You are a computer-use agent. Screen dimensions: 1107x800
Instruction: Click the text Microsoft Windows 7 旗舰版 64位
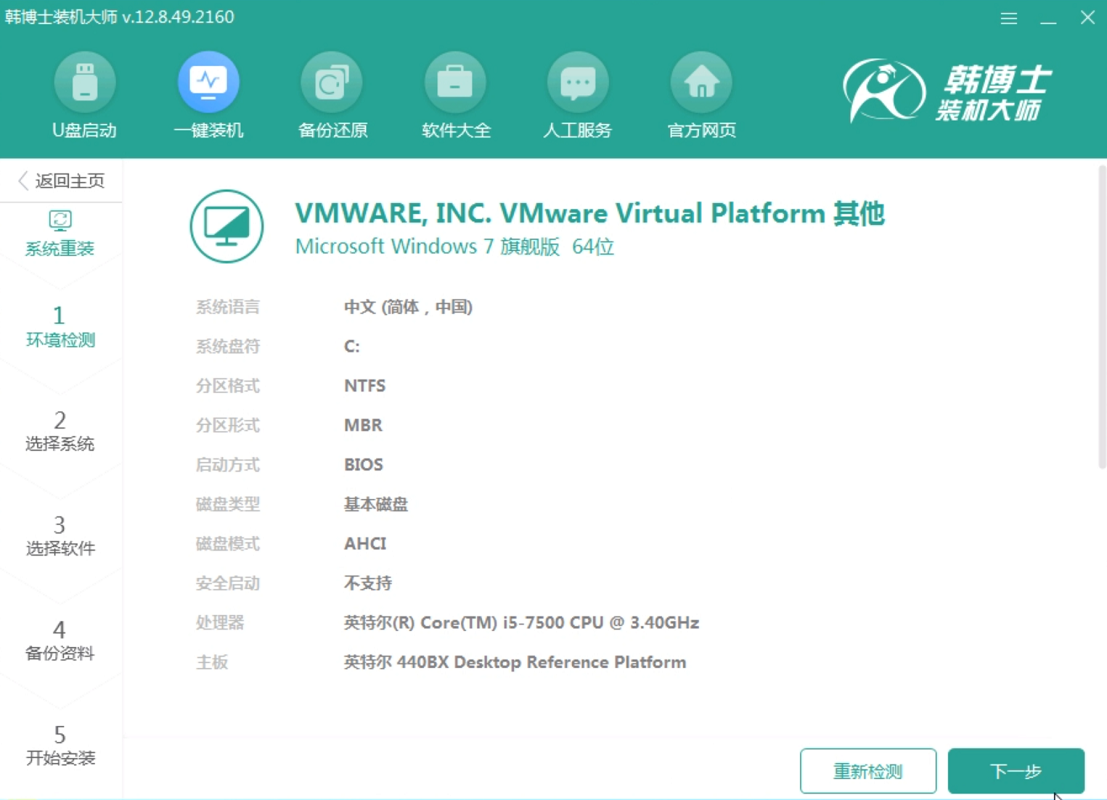point(455,246)
